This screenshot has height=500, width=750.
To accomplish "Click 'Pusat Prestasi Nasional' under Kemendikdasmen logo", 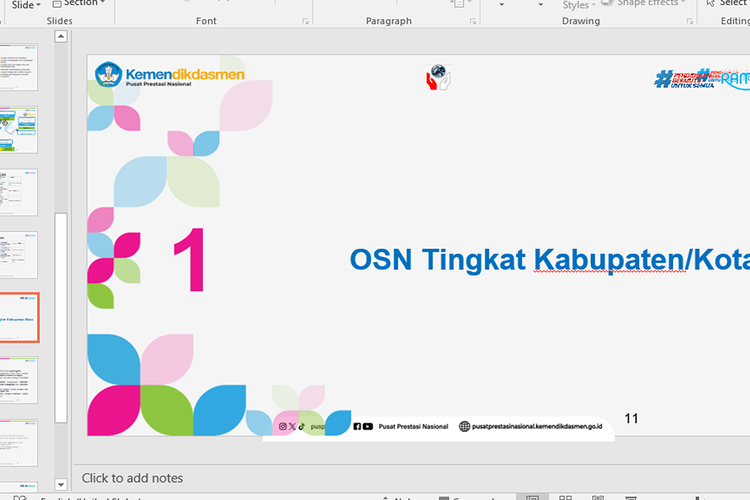I will click(x=158, y=84).
